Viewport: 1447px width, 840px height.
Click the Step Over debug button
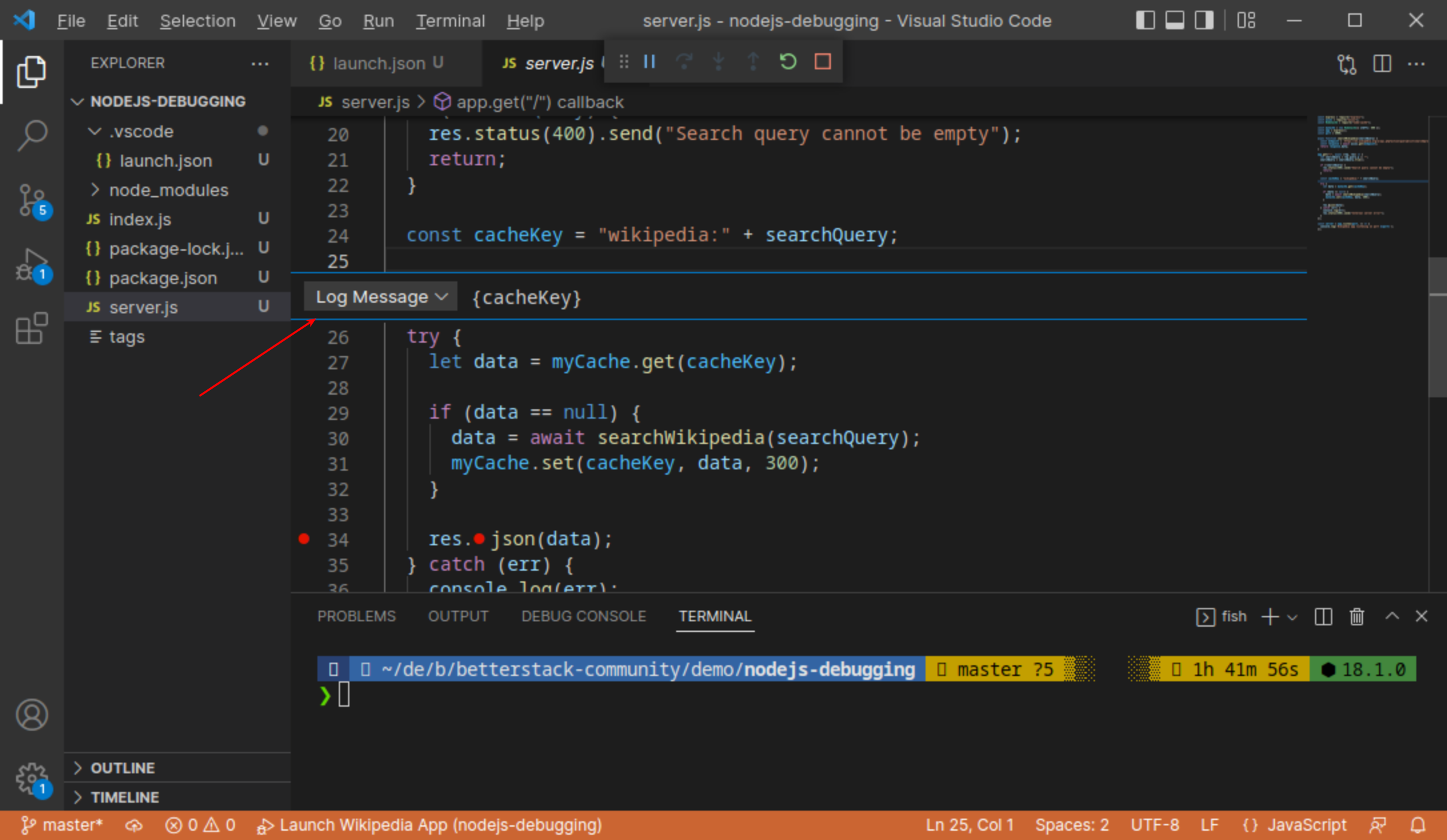click(x=684, y=62)
